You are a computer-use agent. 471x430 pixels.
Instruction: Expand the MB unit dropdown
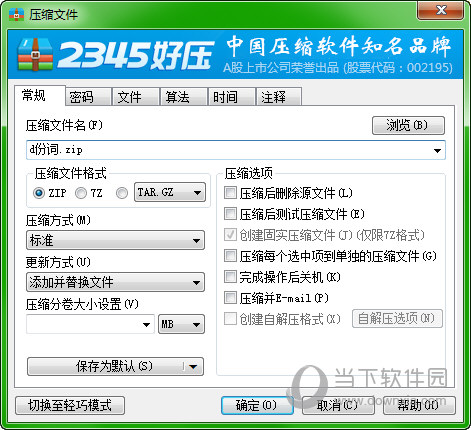181,324
